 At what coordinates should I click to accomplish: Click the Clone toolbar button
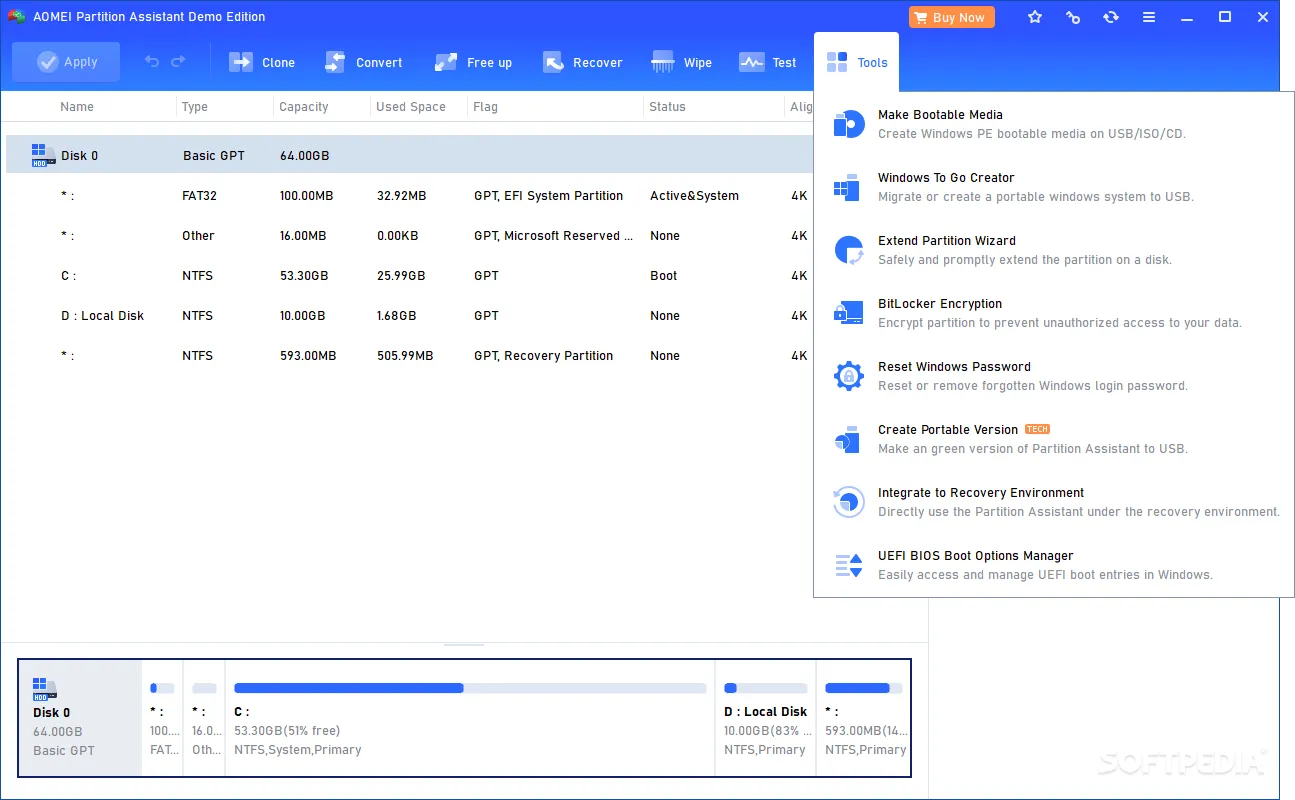pos(262,62)
